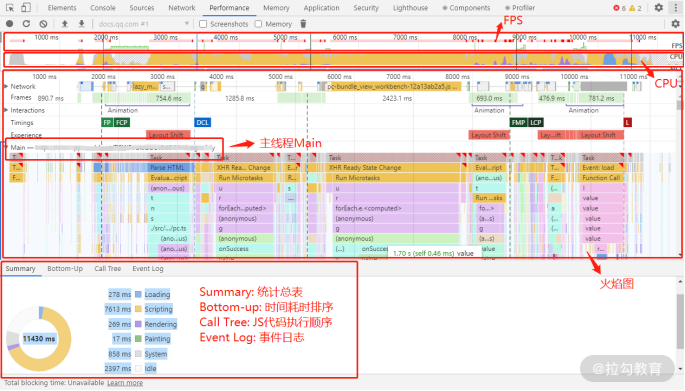
Task: Toggle the device toolbar icon
Action: coord(26,7)
